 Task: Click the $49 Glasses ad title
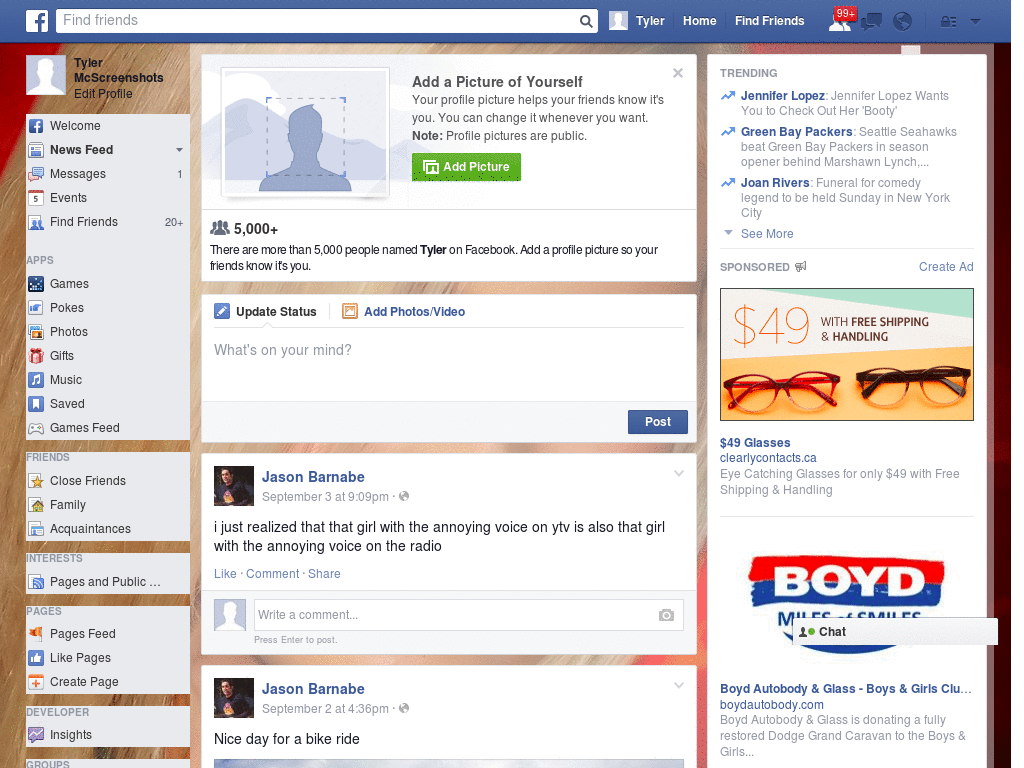pos(755,443)
